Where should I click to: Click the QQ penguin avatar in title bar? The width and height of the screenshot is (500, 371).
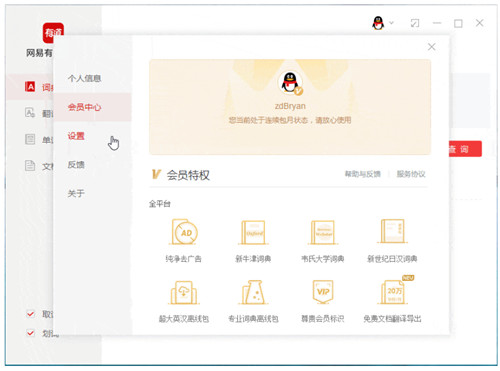tap(378, 23)
